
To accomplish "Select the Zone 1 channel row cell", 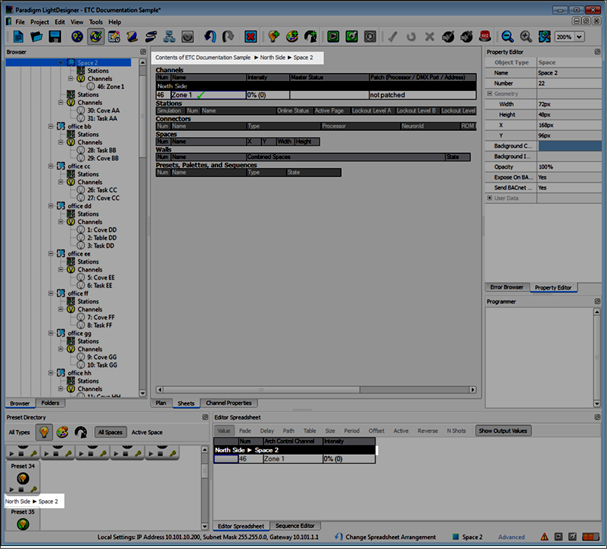I will pos(208,95).
